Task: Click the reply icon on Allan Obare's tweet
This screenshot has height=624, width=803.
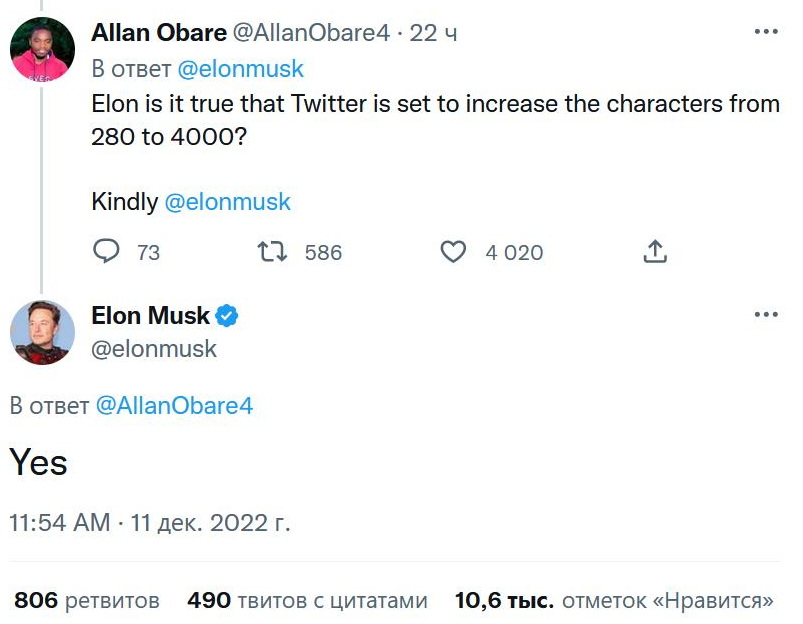Action: click(x=107, y=251)
